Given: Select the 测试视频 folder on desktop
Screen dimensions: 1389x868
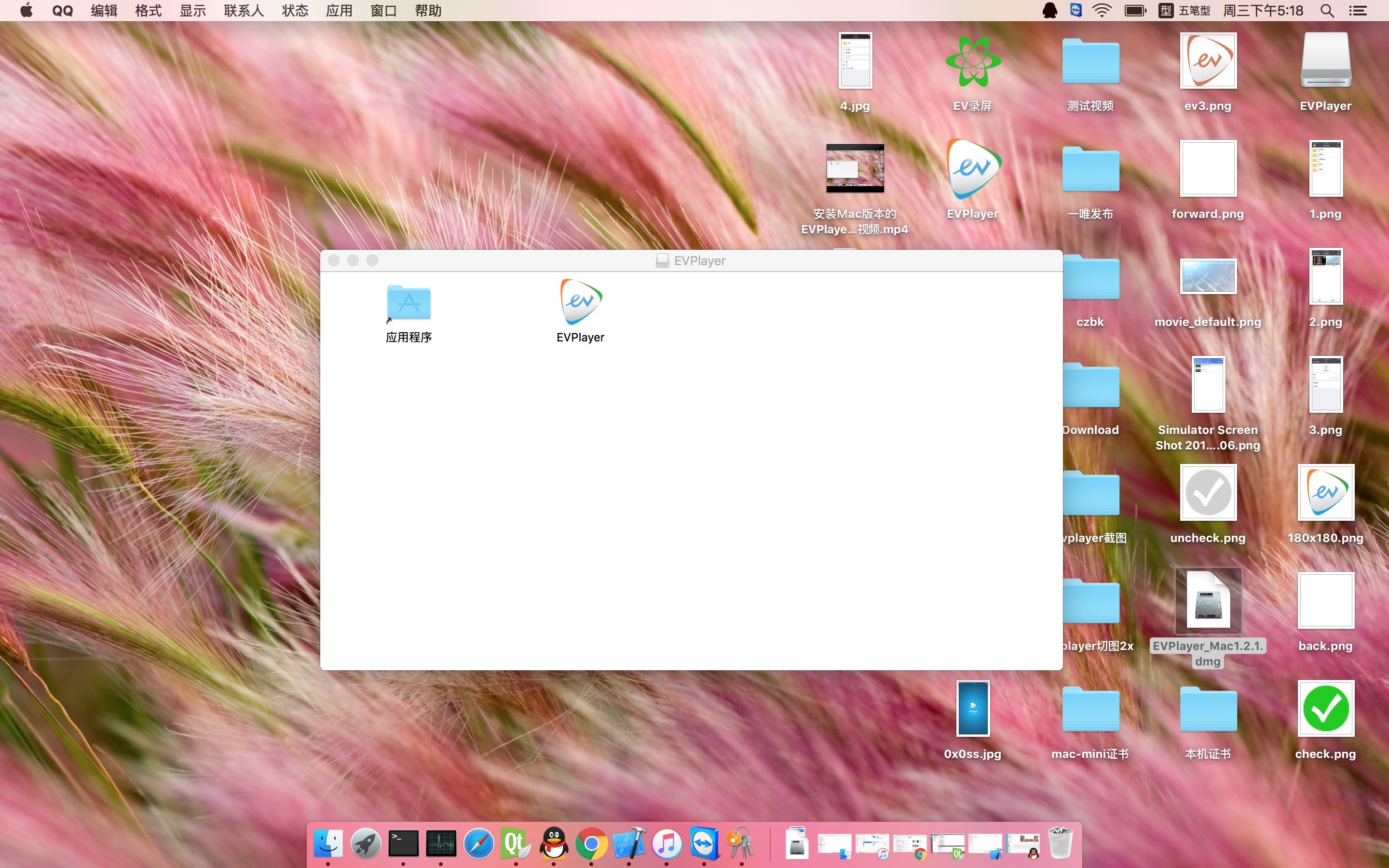Looking at the screenshot, I should point(1090,62).
